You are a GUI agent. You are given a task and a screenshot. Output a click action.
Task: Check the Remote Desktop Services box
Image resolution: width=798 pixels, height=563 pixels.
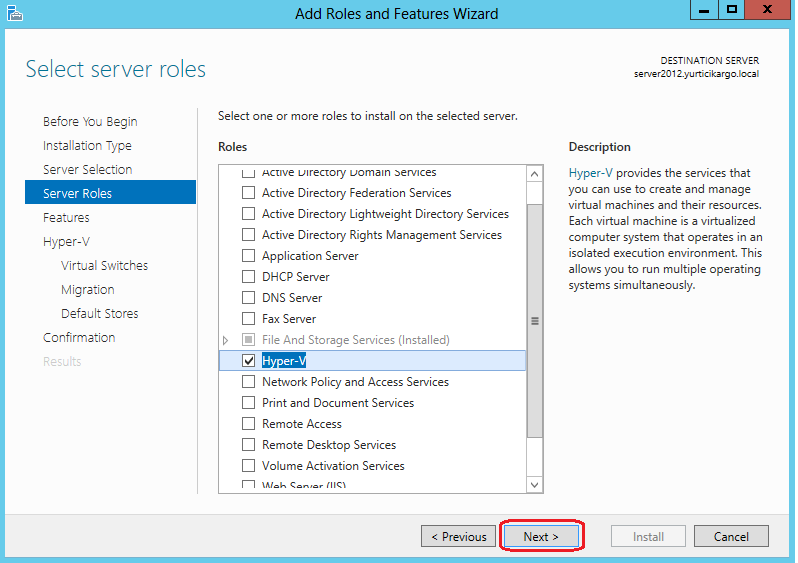point(249,445)
